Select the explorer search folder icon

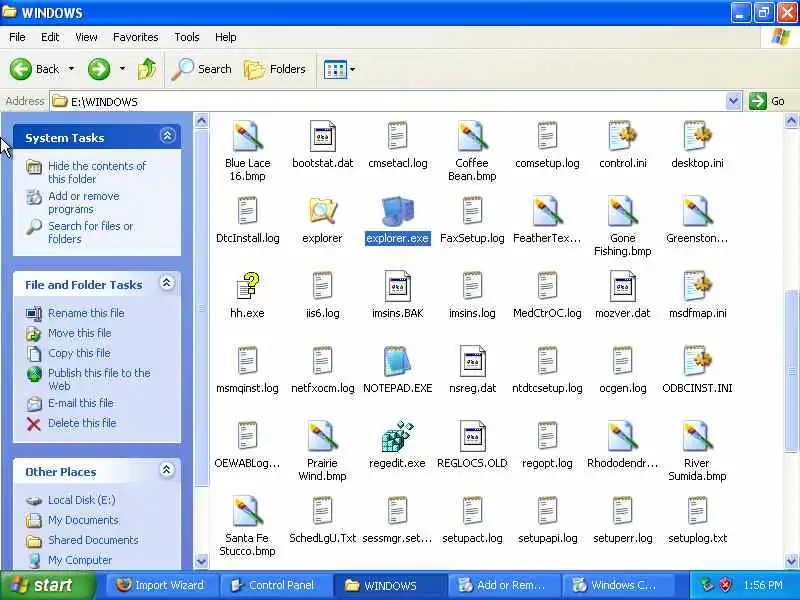tap(322, 211)
